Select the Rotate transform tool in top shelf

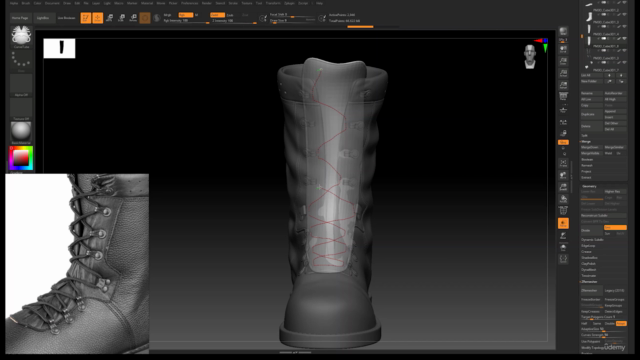(x=133, y=18)
